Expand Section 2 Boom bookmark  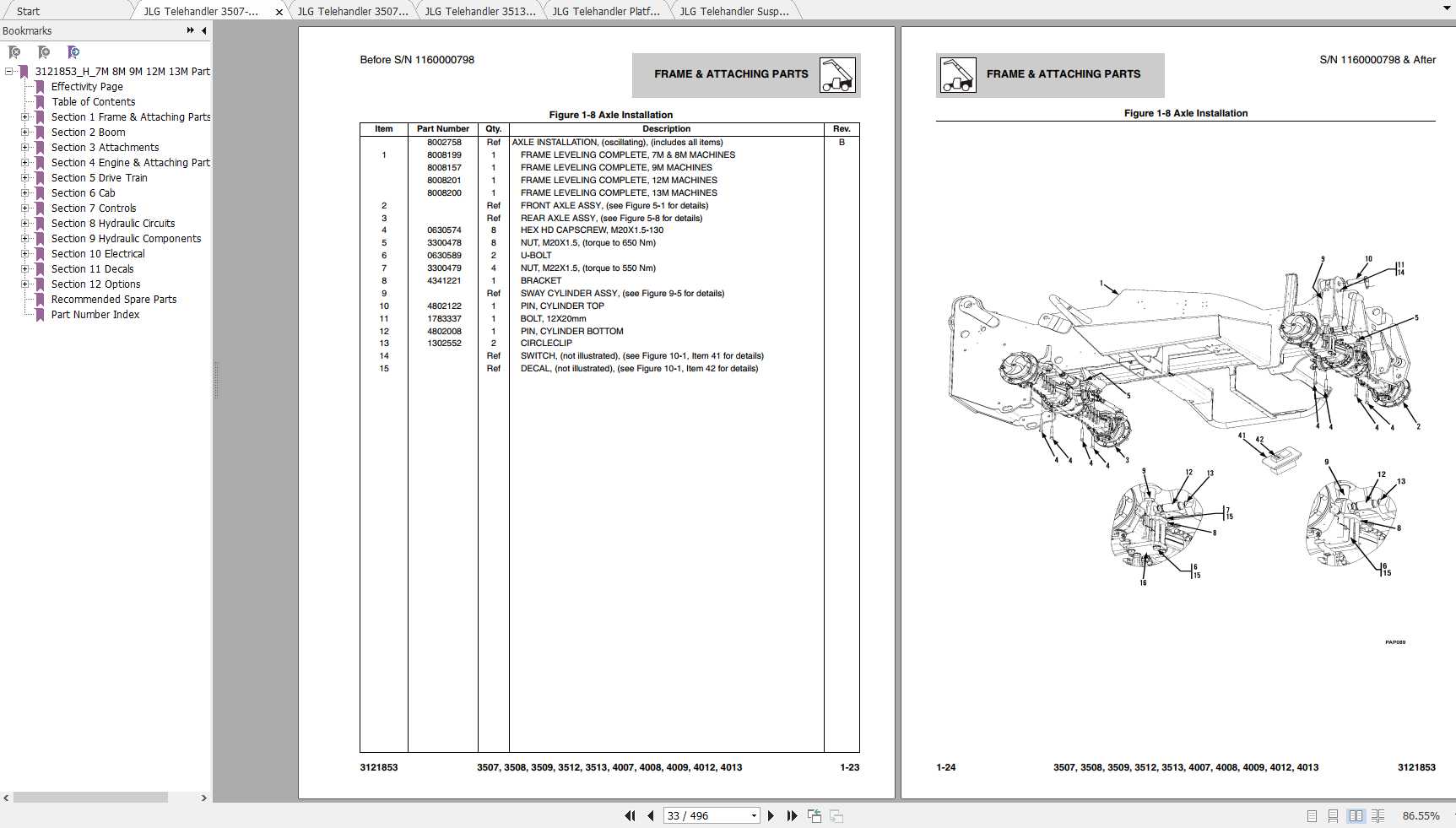pyautogui.click(x=25, y=133)
